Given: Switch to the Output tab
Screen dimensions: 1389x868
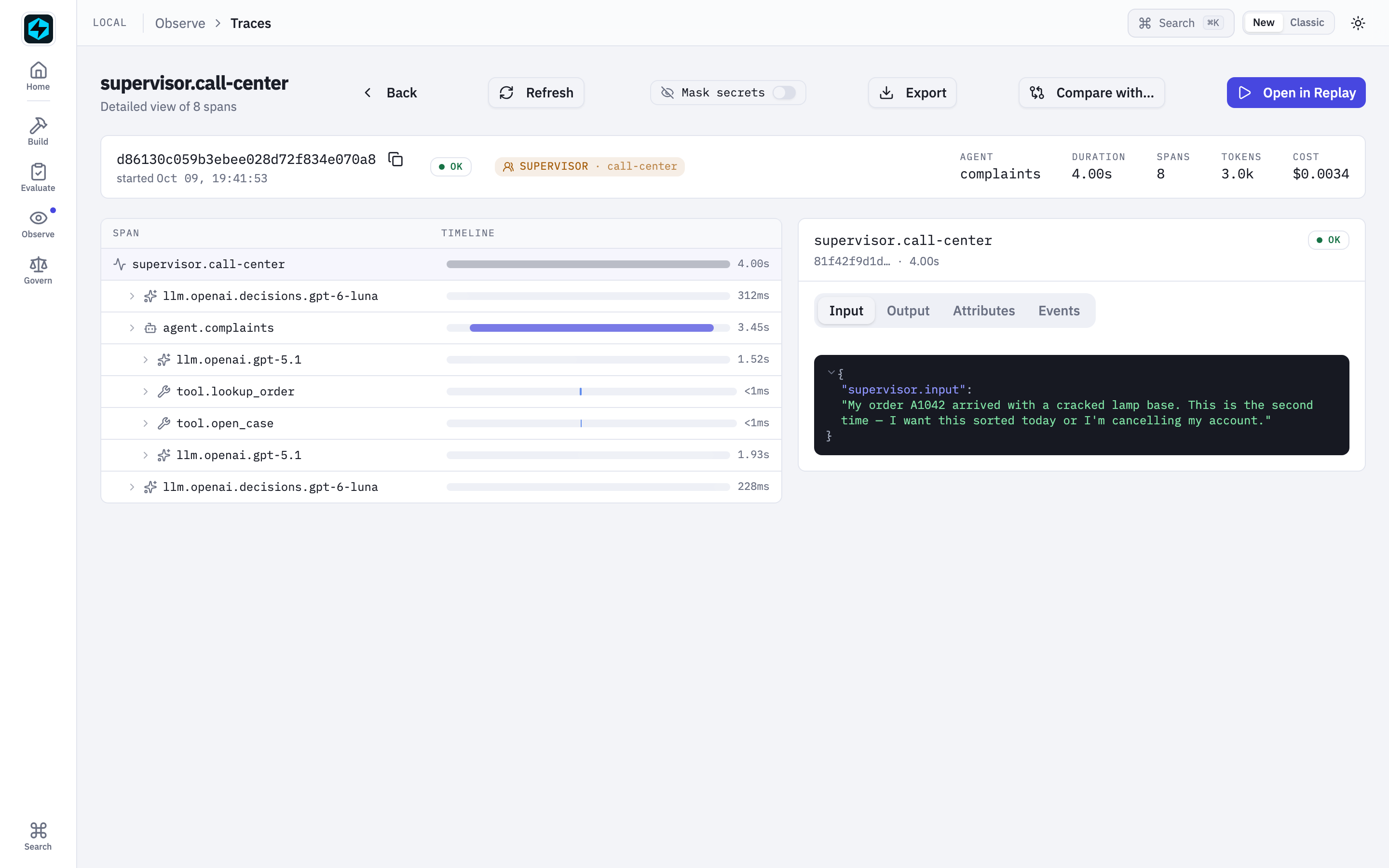Looking at the screenshot, I should pyautogui.click(x=908, y=311).
